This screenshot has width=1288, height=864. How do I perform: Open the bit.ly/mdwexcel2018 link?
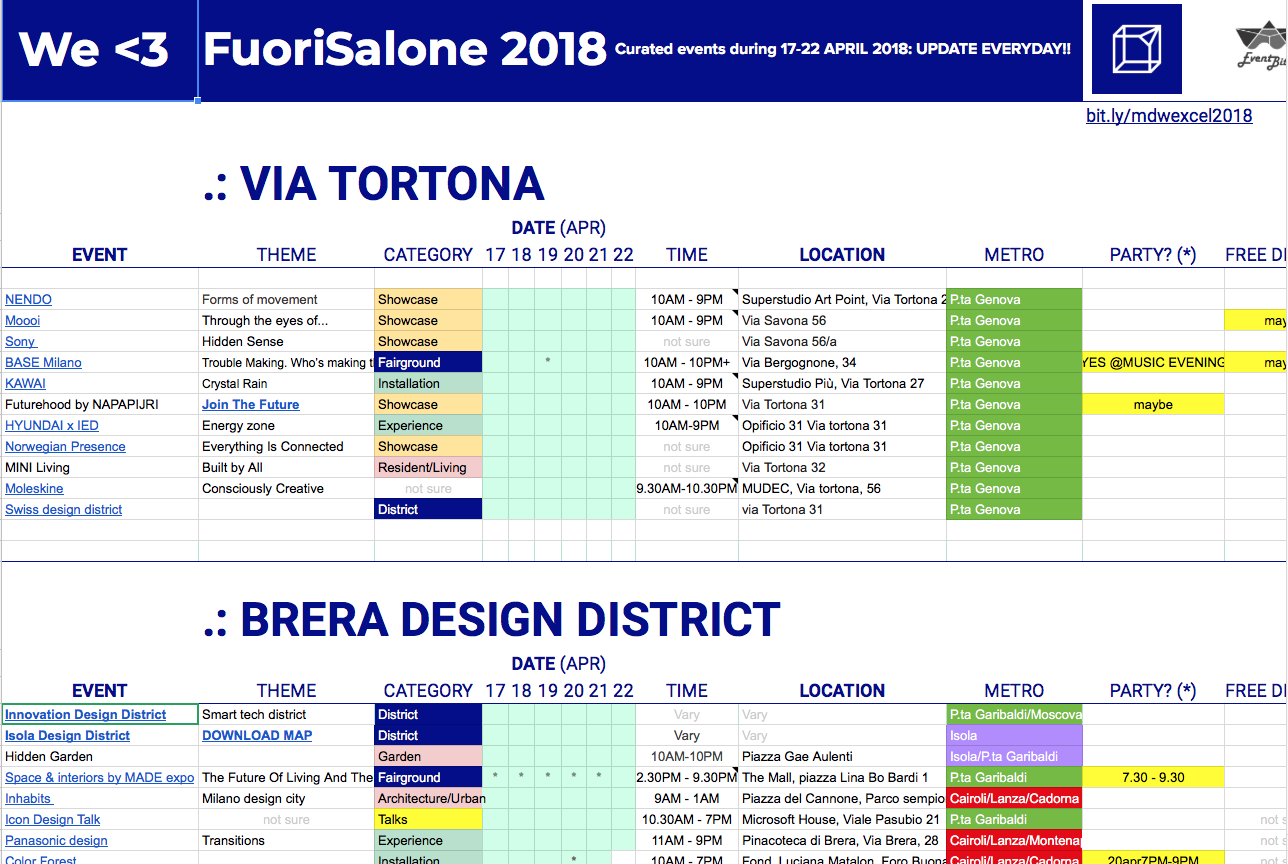click(x=1169, y=115)
